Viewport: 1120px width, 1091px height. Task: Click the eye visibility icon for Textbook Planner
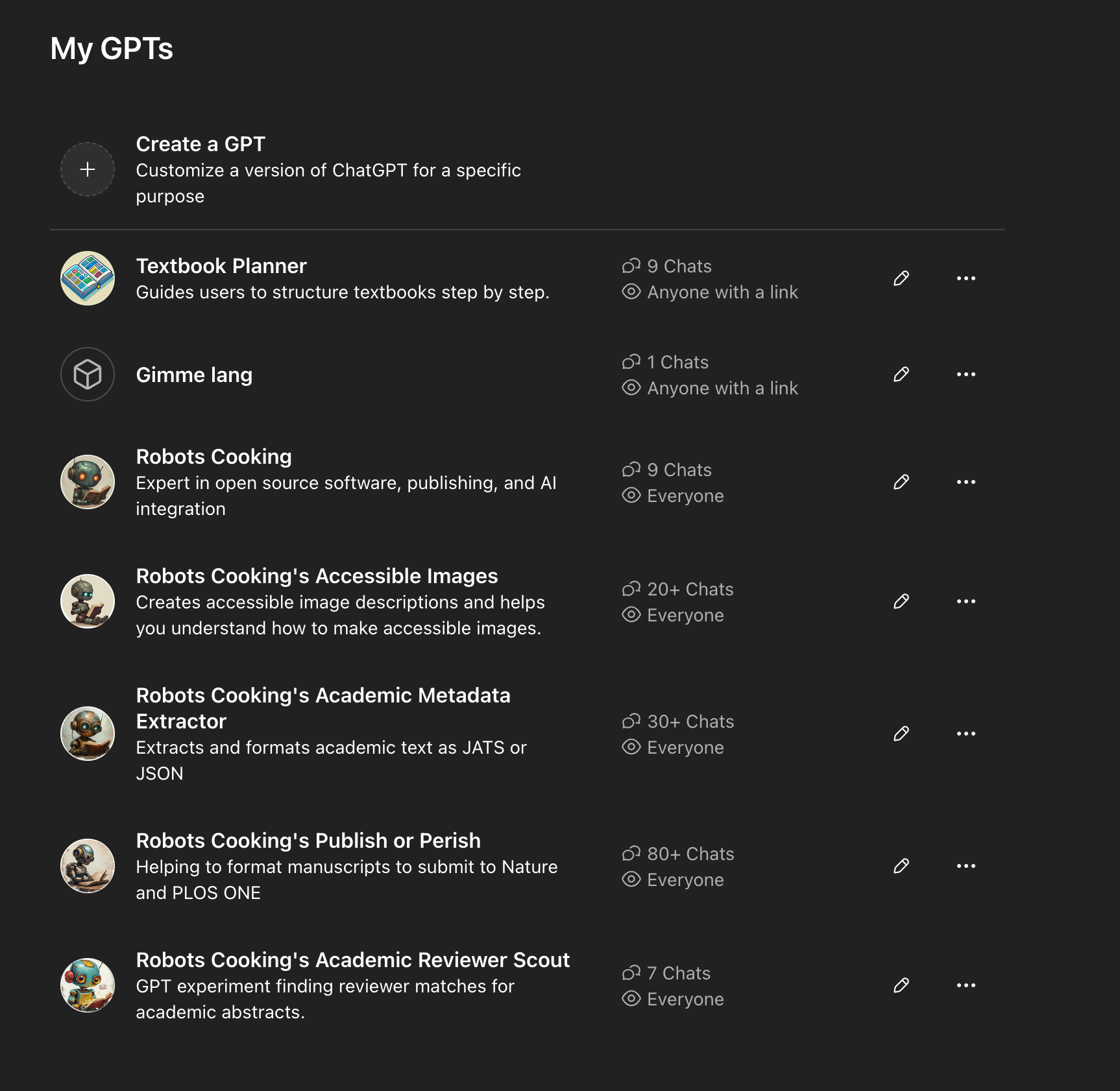click(x=631, y=292)
